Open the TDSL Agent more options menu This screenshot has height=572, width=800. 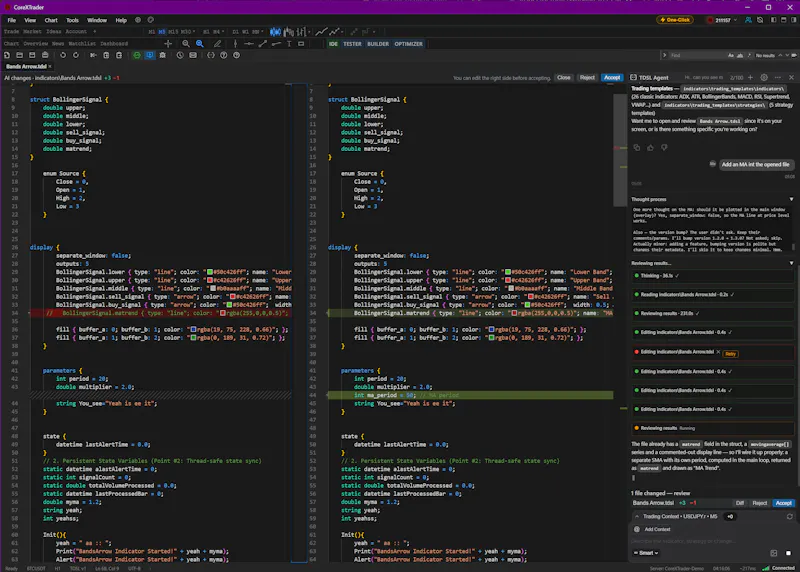(778, 78)
